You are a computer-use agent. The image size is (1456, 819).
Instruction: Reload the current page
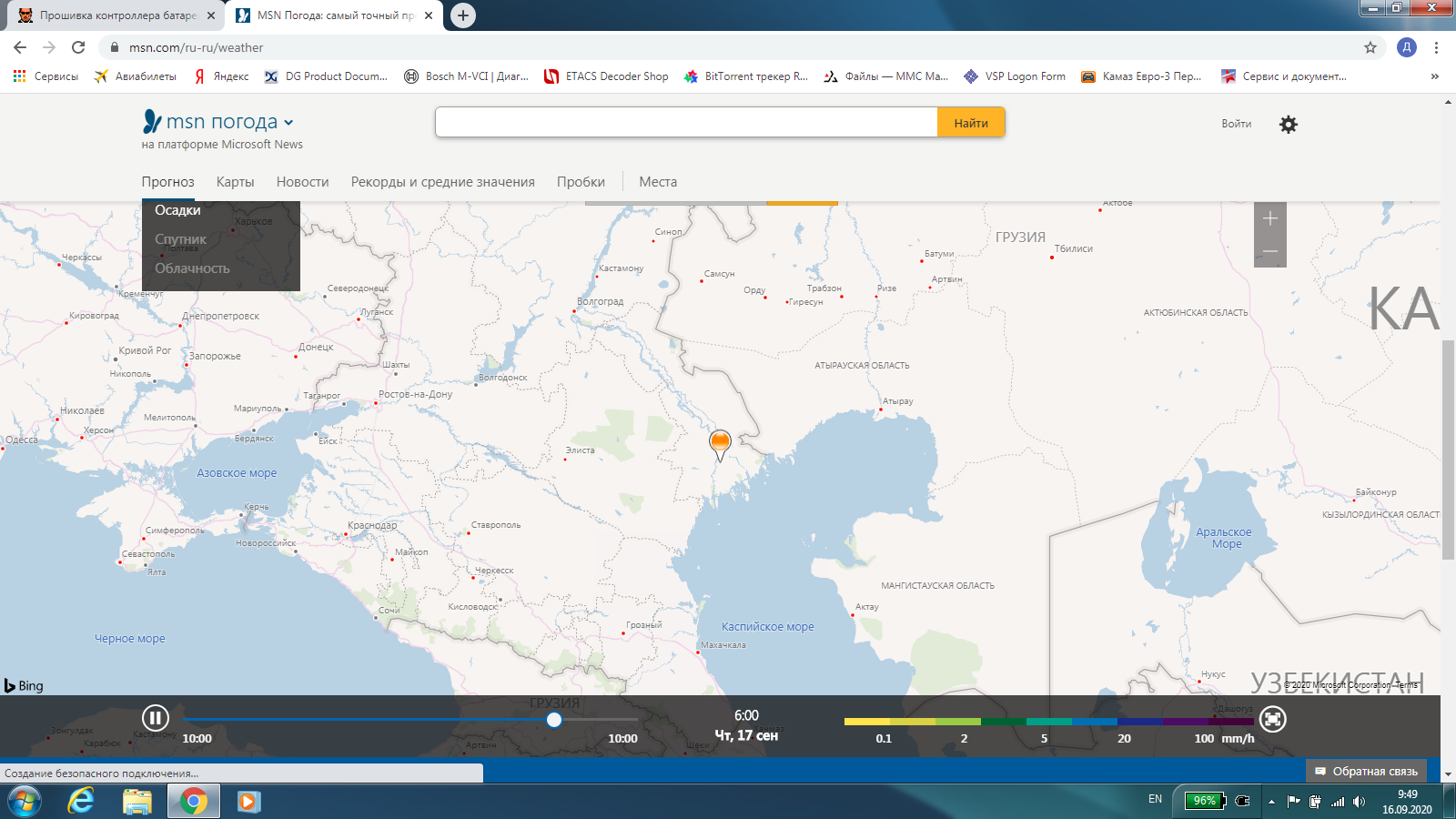tap(78, 47)
